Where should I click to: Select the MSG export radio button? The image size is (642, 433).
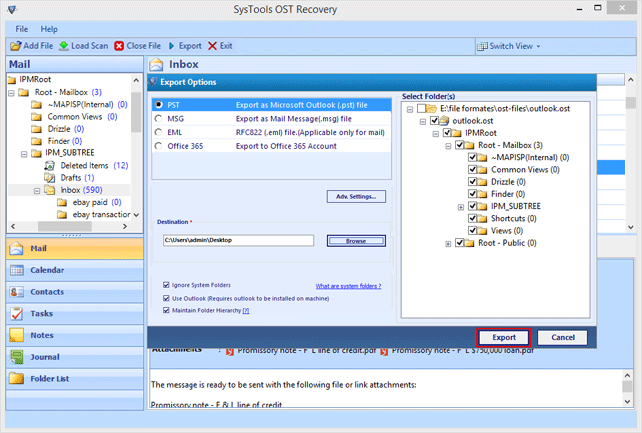158,119
